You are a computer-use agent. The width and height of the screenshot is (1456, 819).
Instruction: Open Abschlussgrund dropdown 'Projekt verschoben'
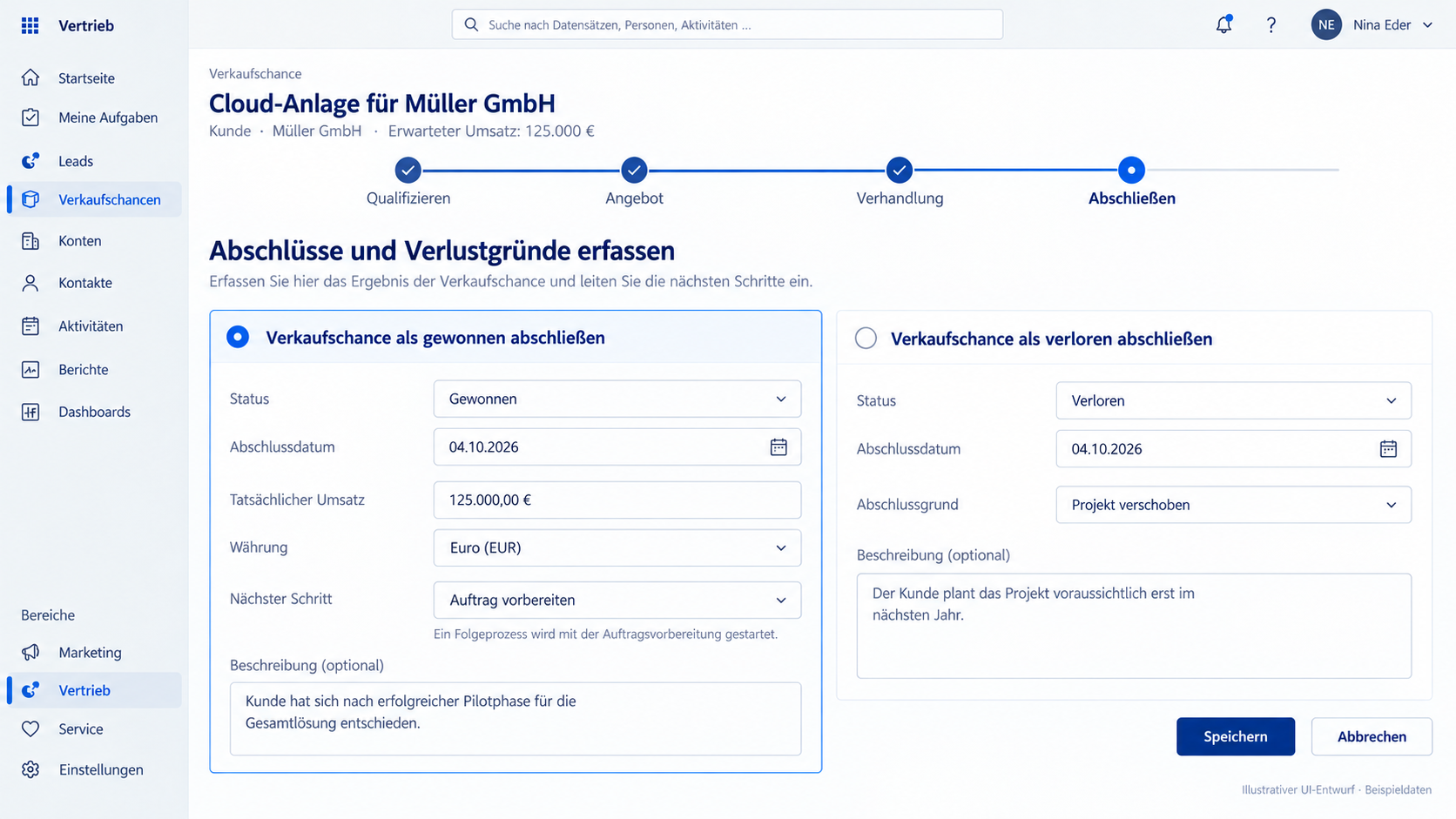coord(1233,505)
